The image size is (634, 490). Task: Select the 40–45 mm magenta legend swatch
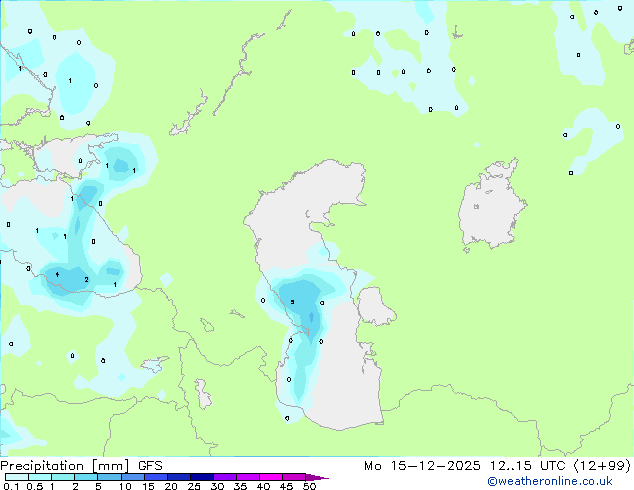point(271,477)
